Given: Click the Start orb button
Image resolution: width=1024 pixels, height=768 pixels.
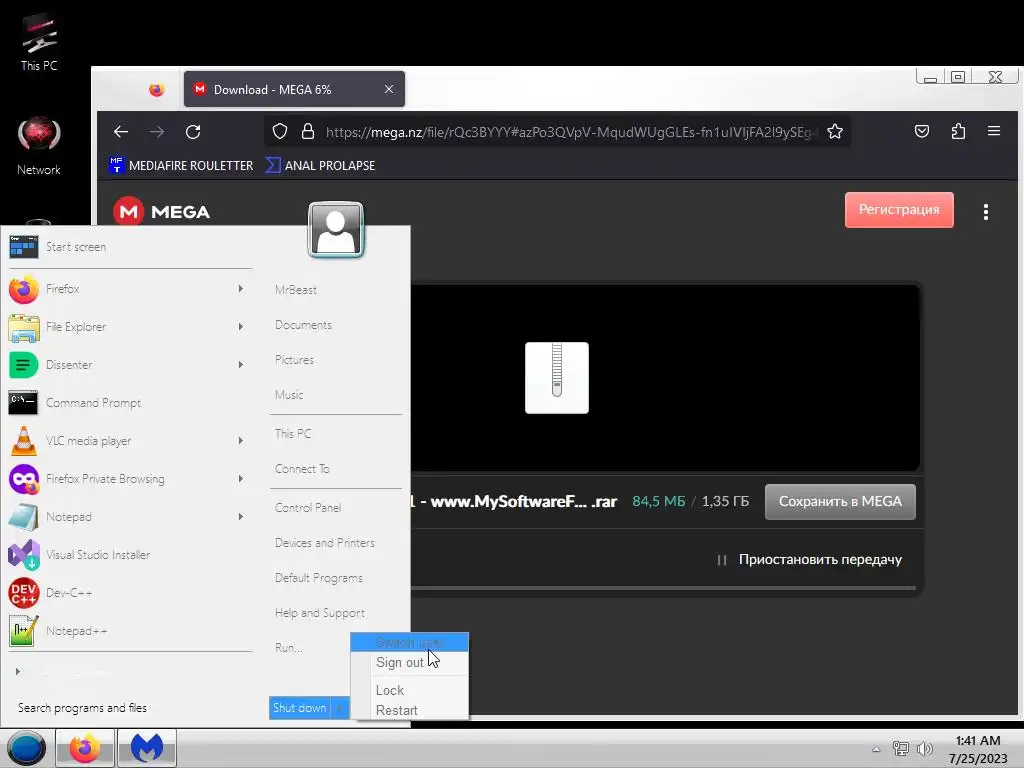Looking at the screenshot, I should coord(26,748).
